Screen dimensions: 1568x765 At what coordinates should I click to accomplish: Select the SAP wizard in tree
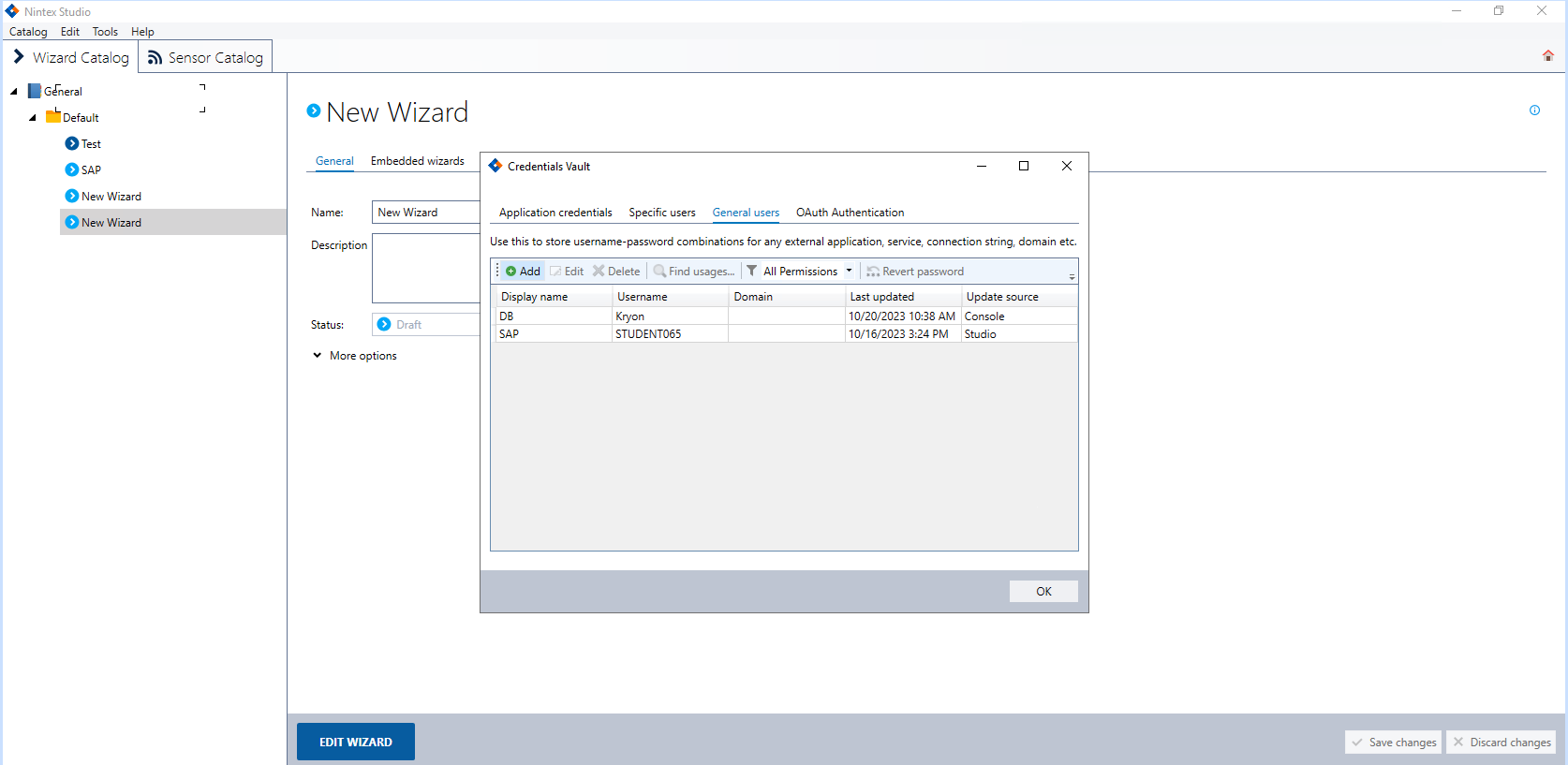pos(91,170)
